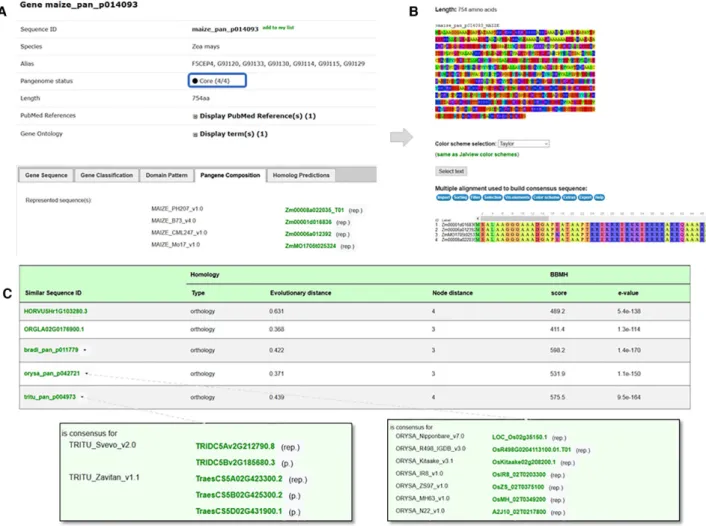Select the 754aa Length value
The height and width of the screenshot is (526, 706).
tap(201, 98)
